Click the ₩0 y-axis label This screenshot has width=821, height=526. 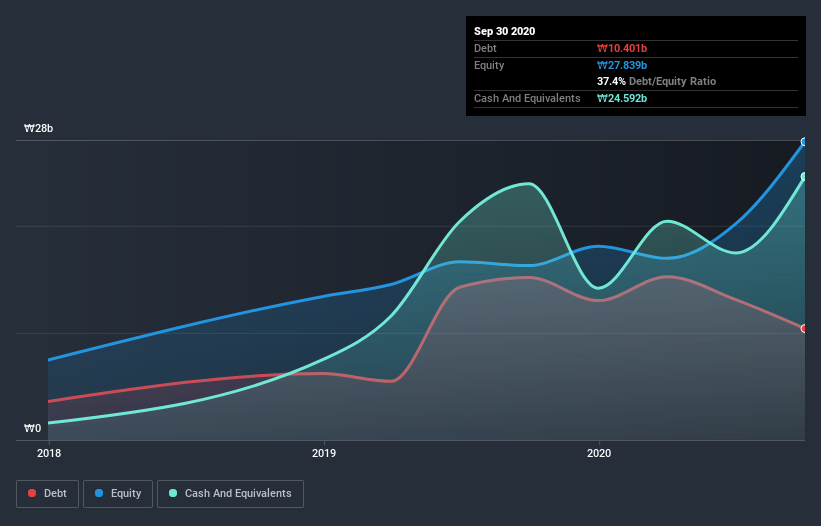pyautogui.click(x=32, y=429)
